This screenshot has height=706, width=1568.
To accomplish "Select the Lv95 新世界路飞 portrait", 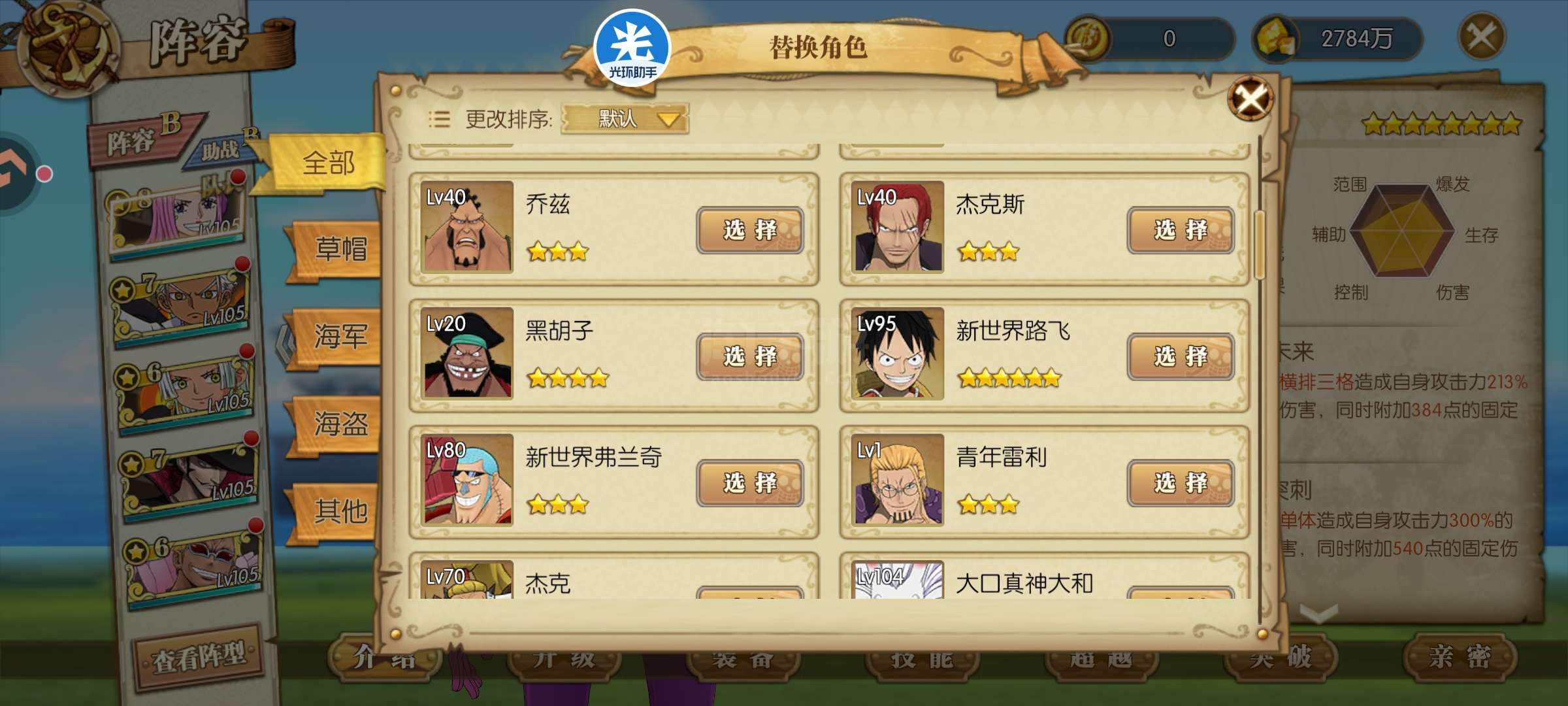I will [x=898, y=354].
